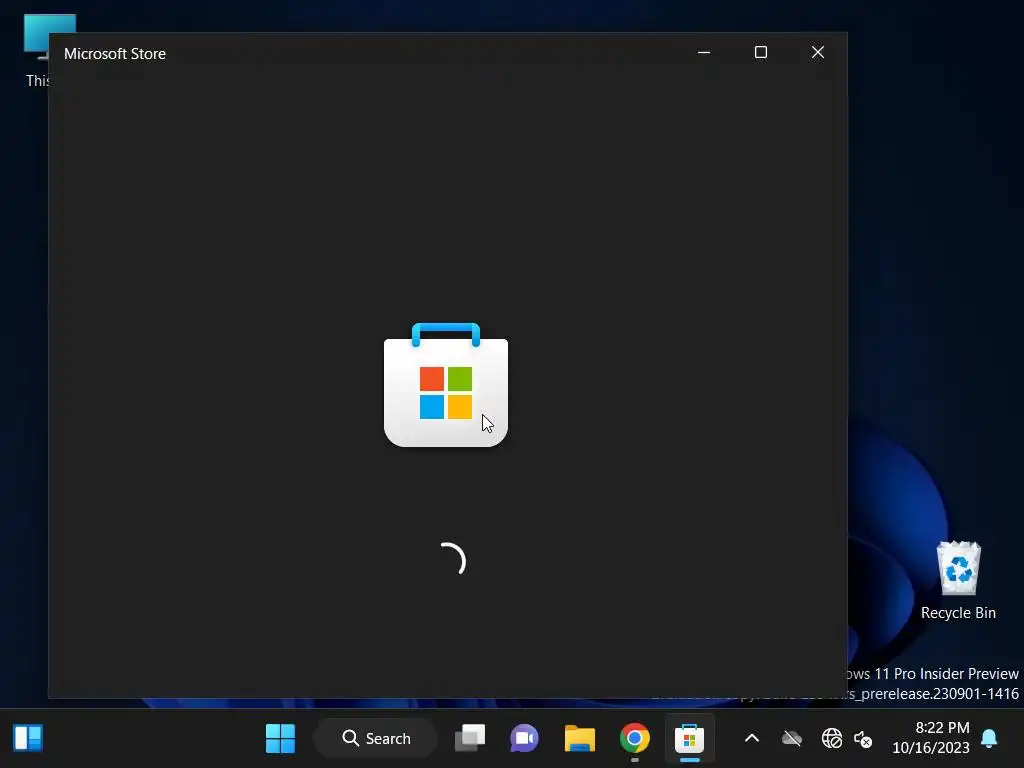Select Microsoft Store taskbar icon
This screenshot has height=768, width=1024.
click(x=689, y=739)
